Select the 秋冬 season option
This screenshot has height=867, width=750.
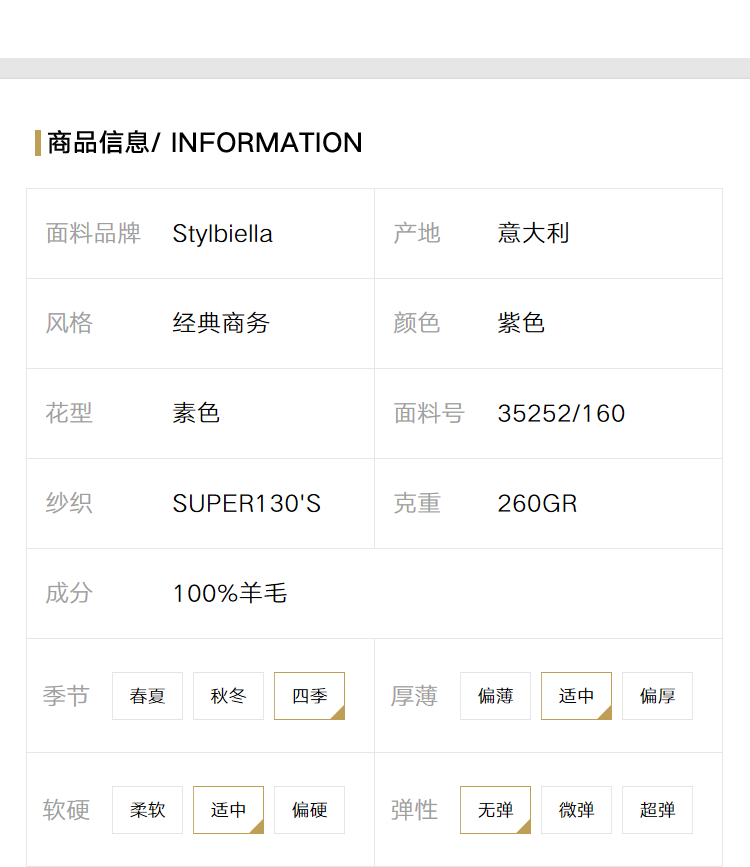[228, 696]
